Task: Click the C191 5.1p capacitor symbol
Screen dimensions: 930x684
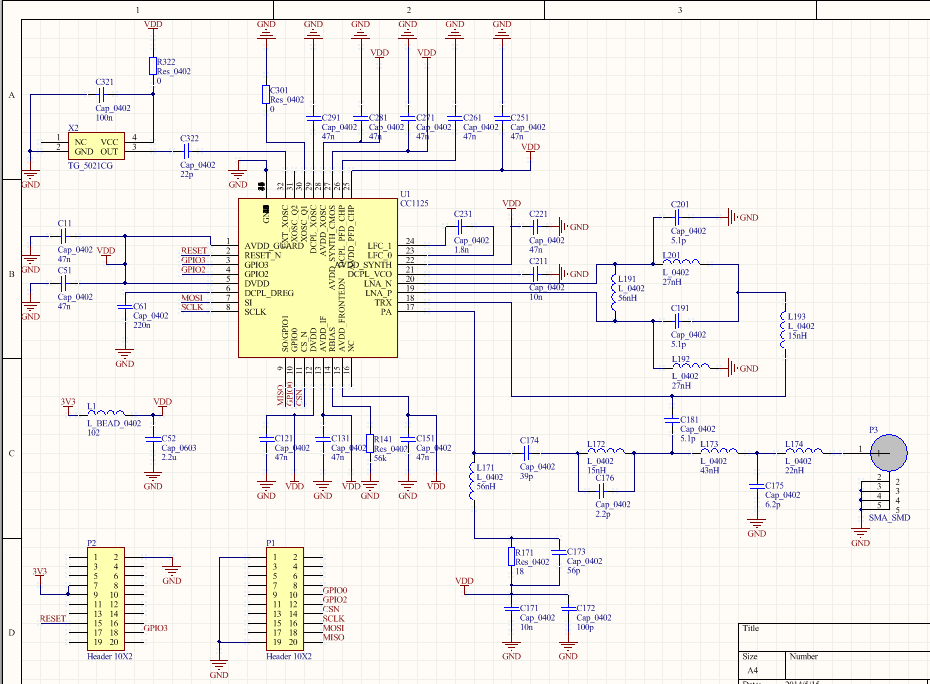Action: click(677, 321)
